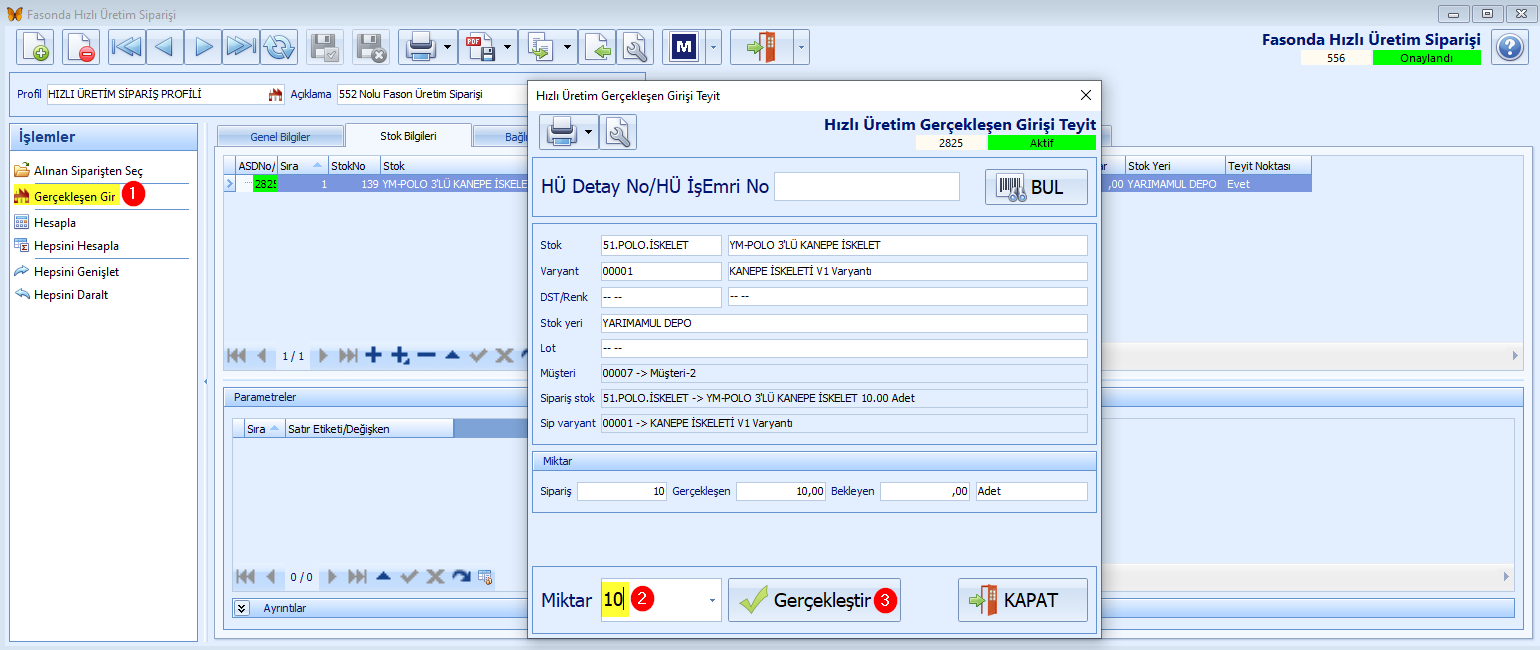This screenshot has width=1540, height=650.
Task: Open the Miktar combo box dropdown arrow
Action: (712, 601)
